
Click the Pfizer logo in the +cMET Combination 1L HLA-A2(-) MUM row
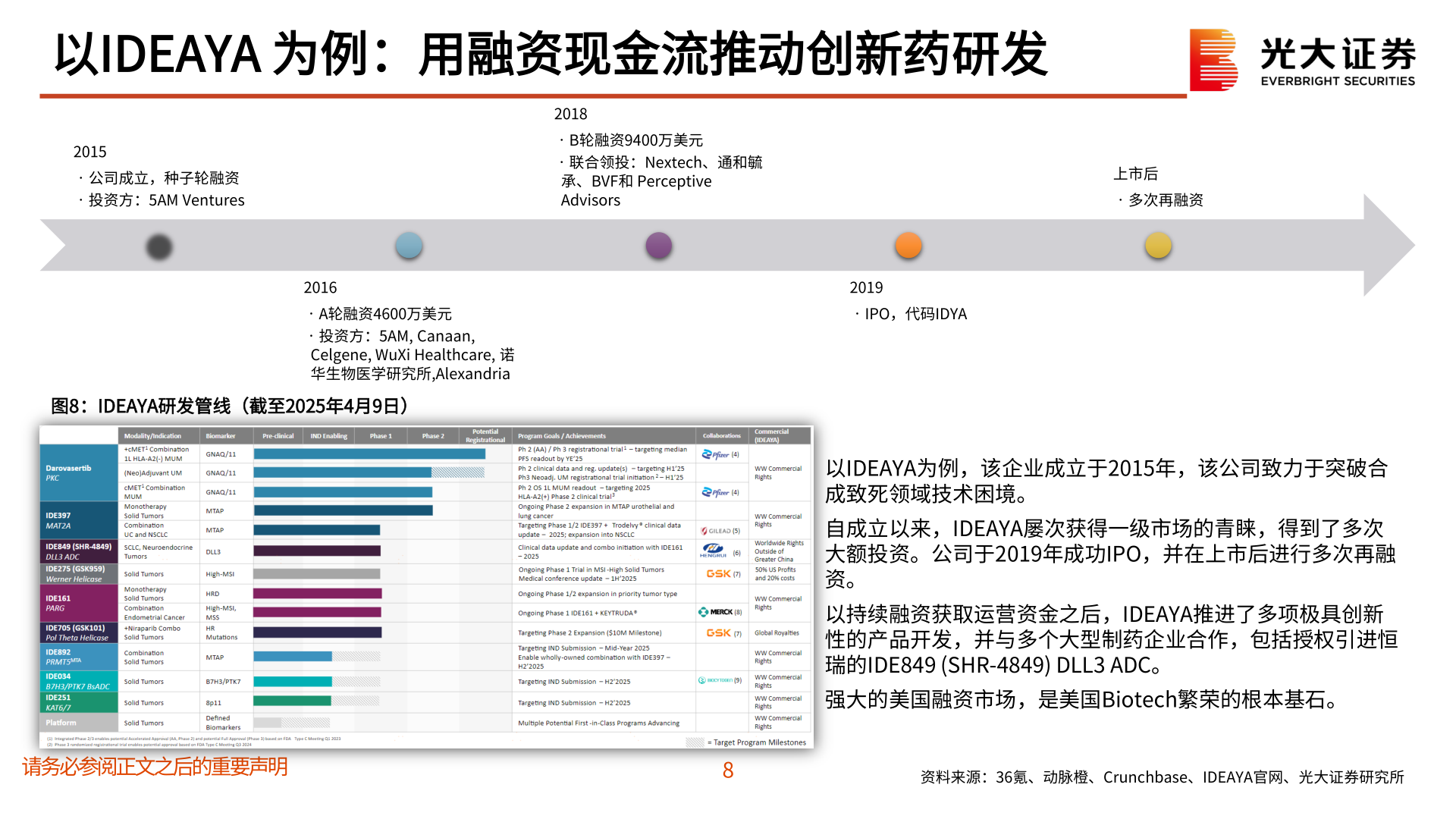[x=715, y=454]
